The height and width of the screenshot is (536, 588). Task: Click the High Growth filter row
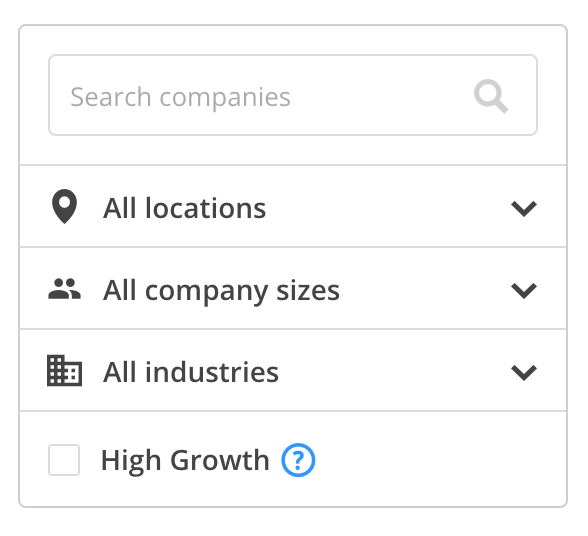(x=293, y=459)
